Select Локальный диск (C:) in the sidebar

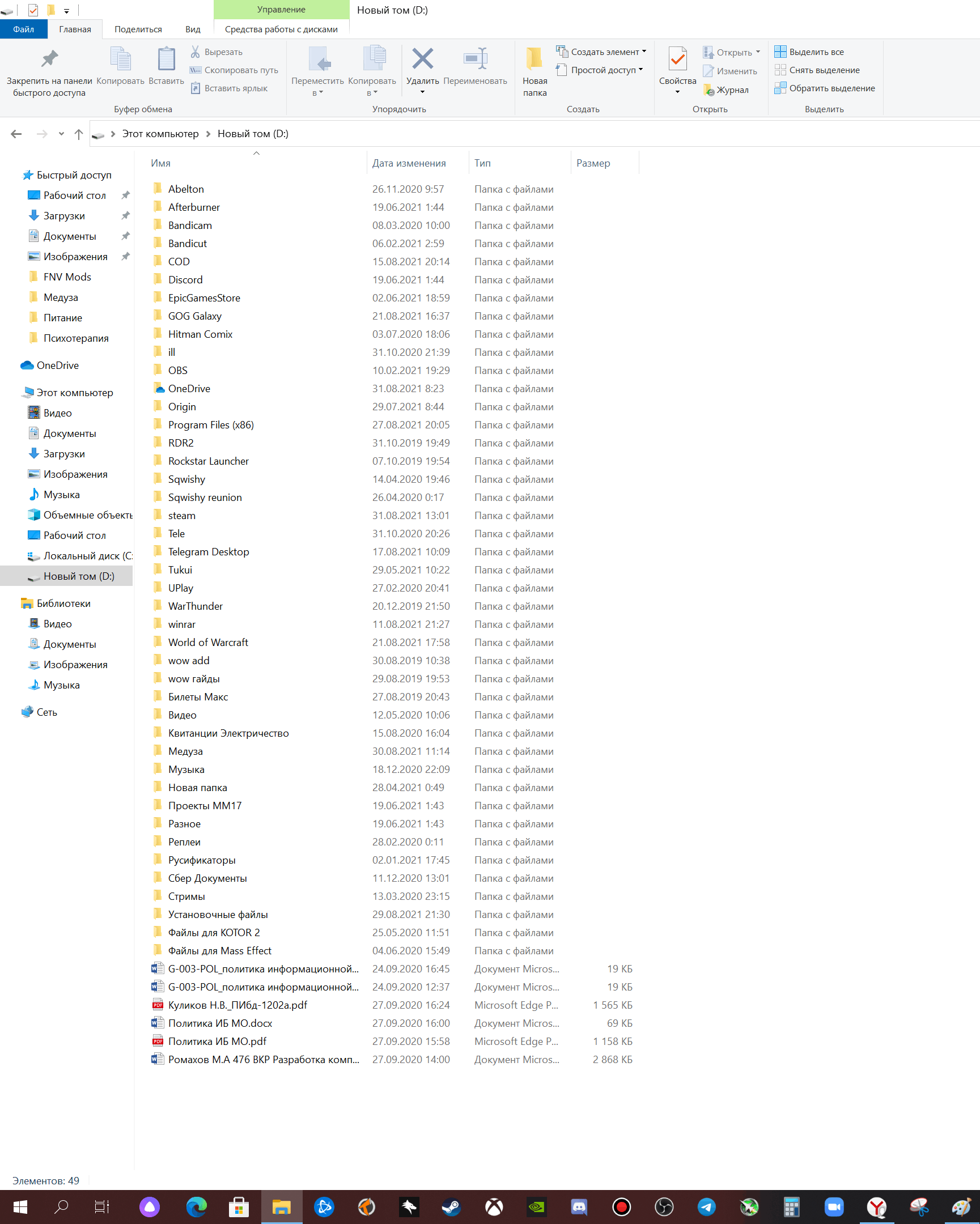(79, 556)
